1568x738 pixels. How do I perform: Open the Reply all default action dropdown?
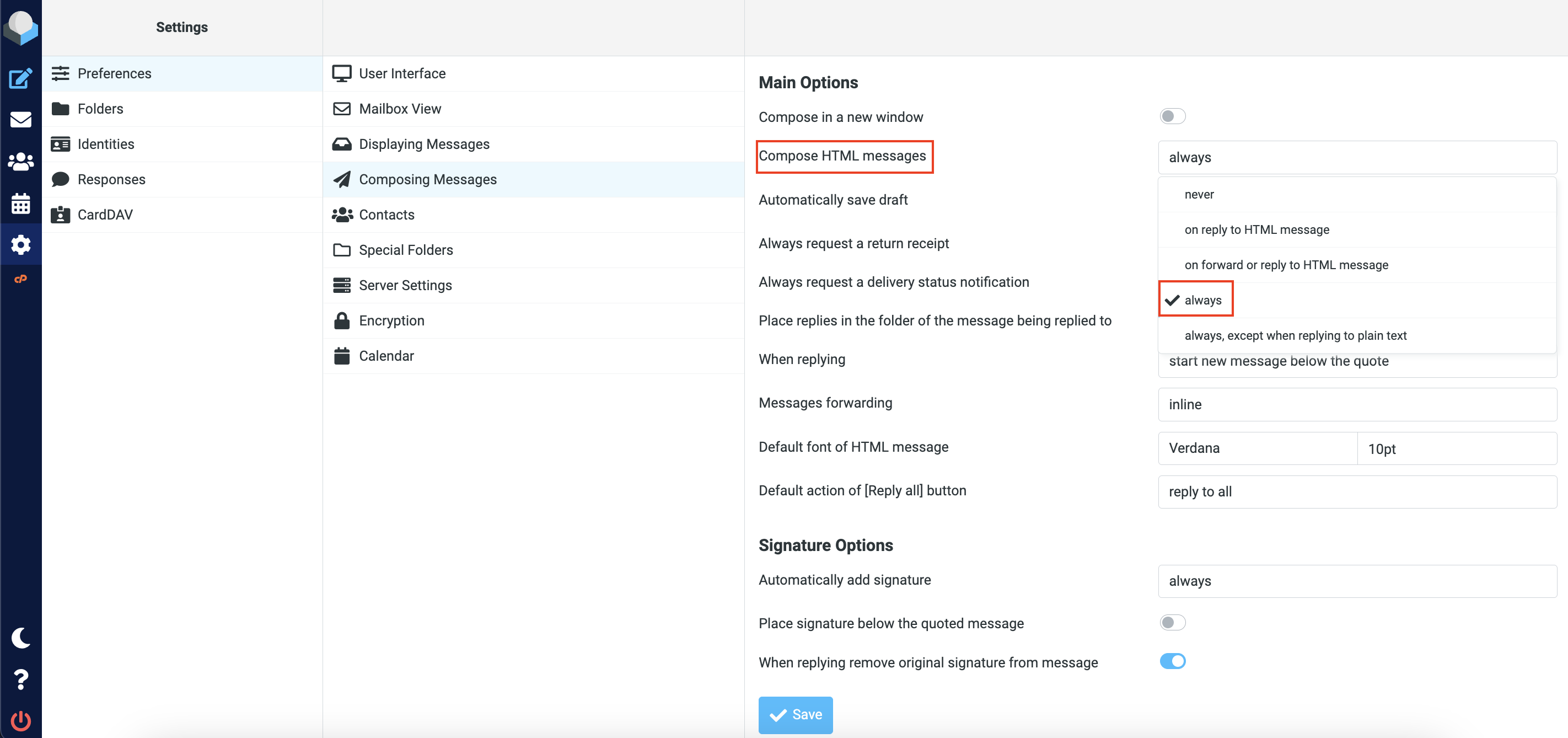1357,491
